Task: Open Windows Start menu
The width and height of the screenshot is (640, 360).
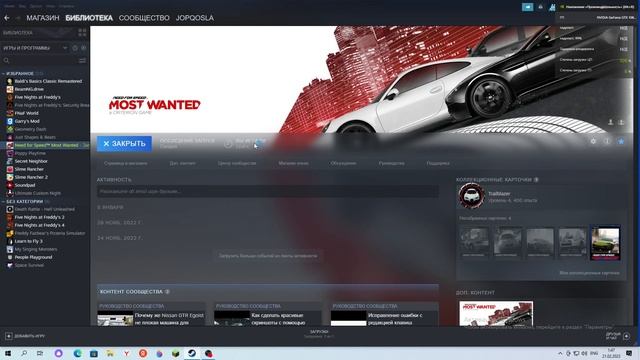Action: 7,353
